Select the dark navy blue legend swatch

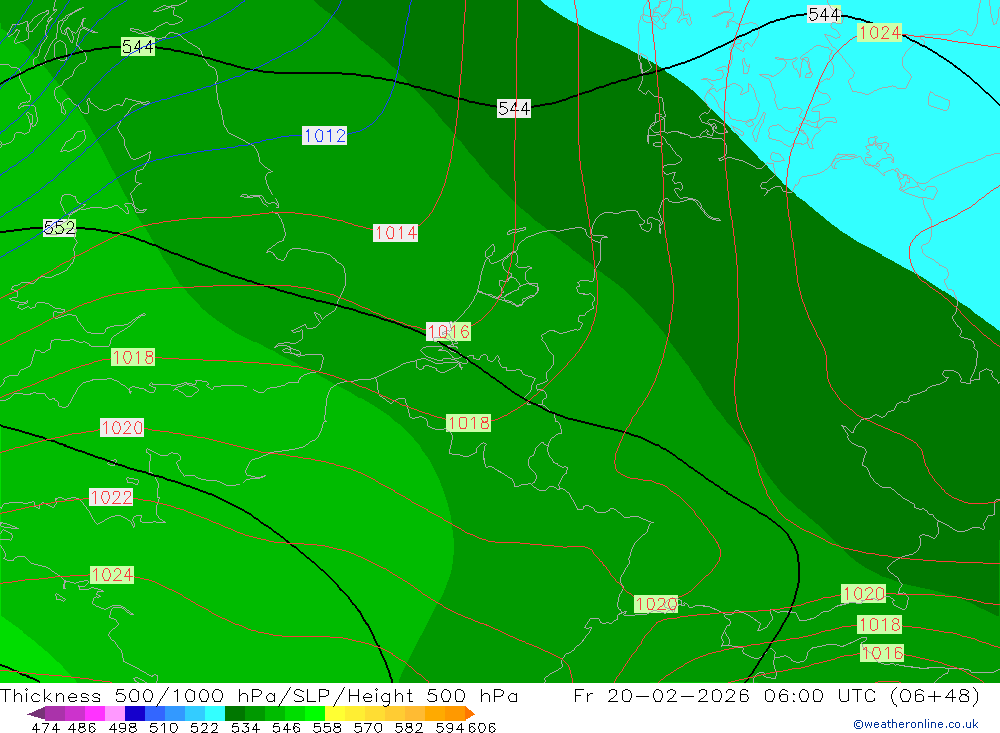[135, 713]
